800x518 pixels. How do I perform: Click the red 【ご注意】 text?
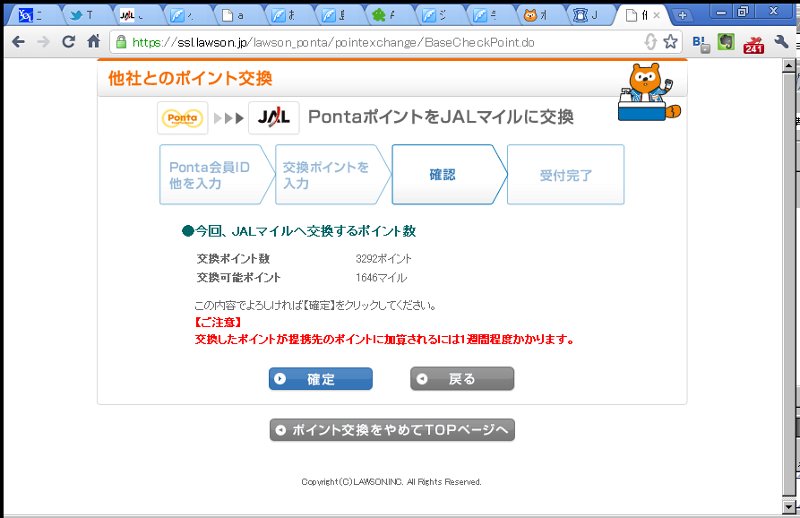[x=218, y=323]
